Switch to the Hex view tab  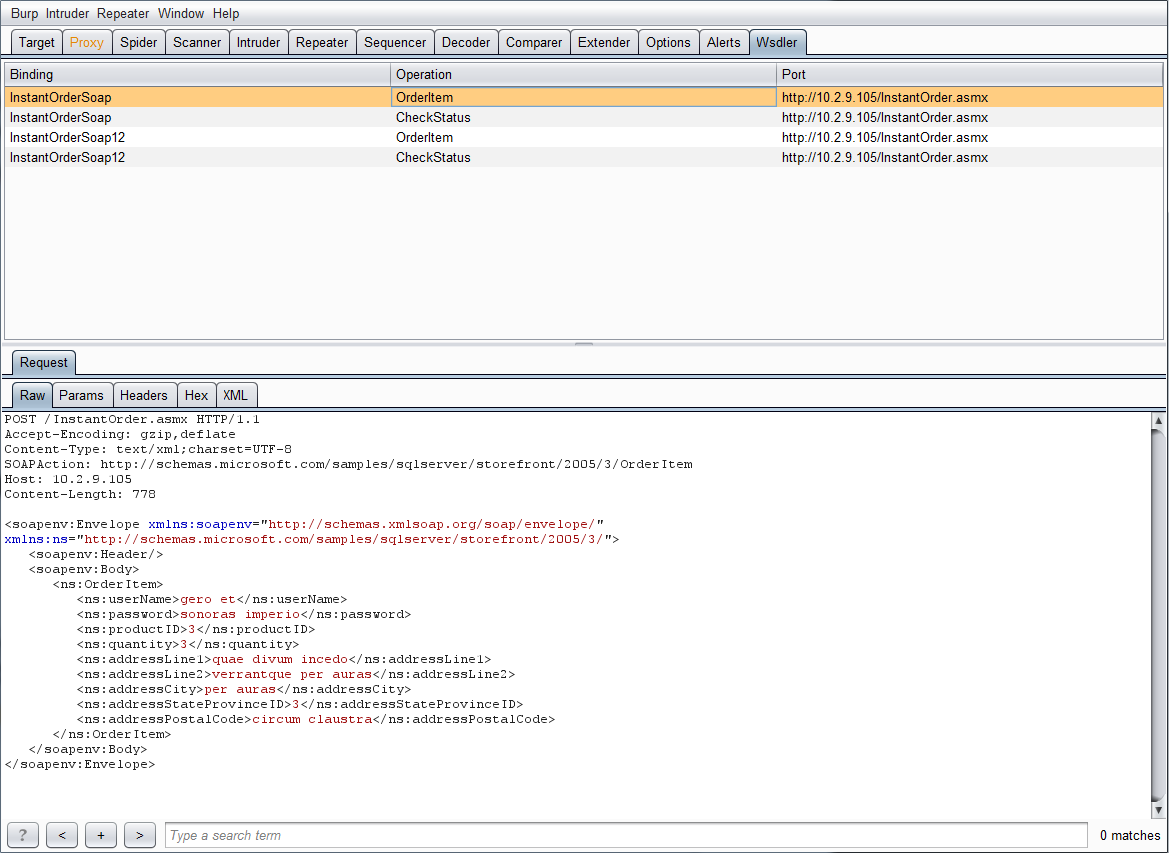pyautogui.click(x=196, y=395)
